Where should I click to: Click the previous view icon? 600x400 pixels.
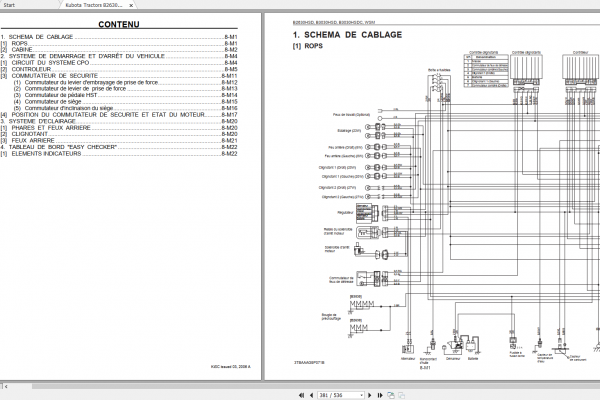pos(391,395)
